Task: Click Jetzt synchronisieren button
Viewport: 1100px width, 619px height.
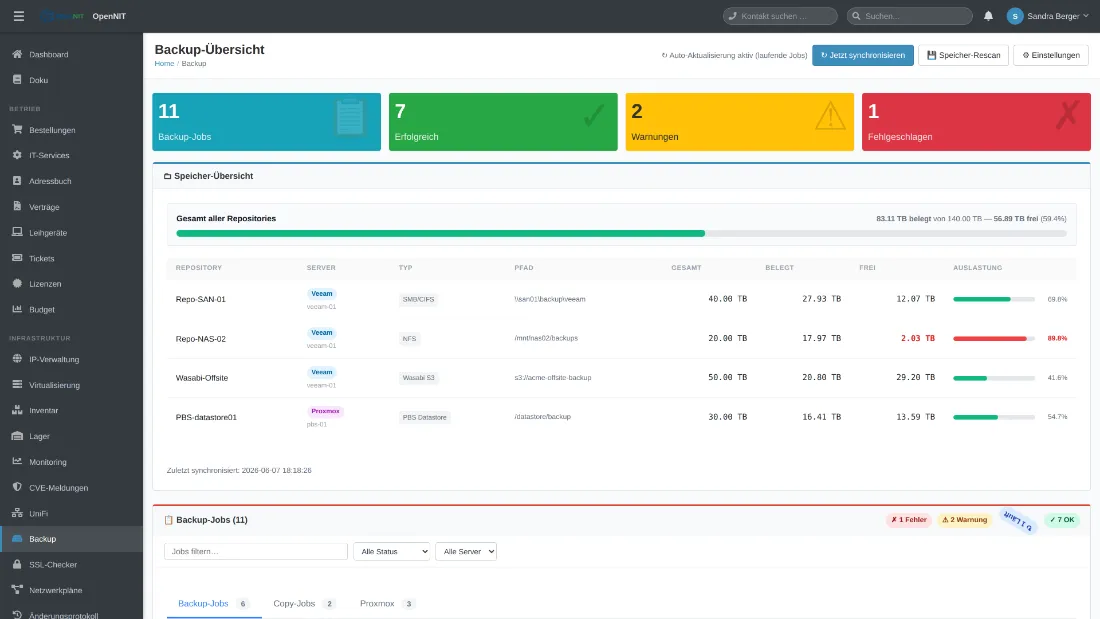Action: coord(863,55)
